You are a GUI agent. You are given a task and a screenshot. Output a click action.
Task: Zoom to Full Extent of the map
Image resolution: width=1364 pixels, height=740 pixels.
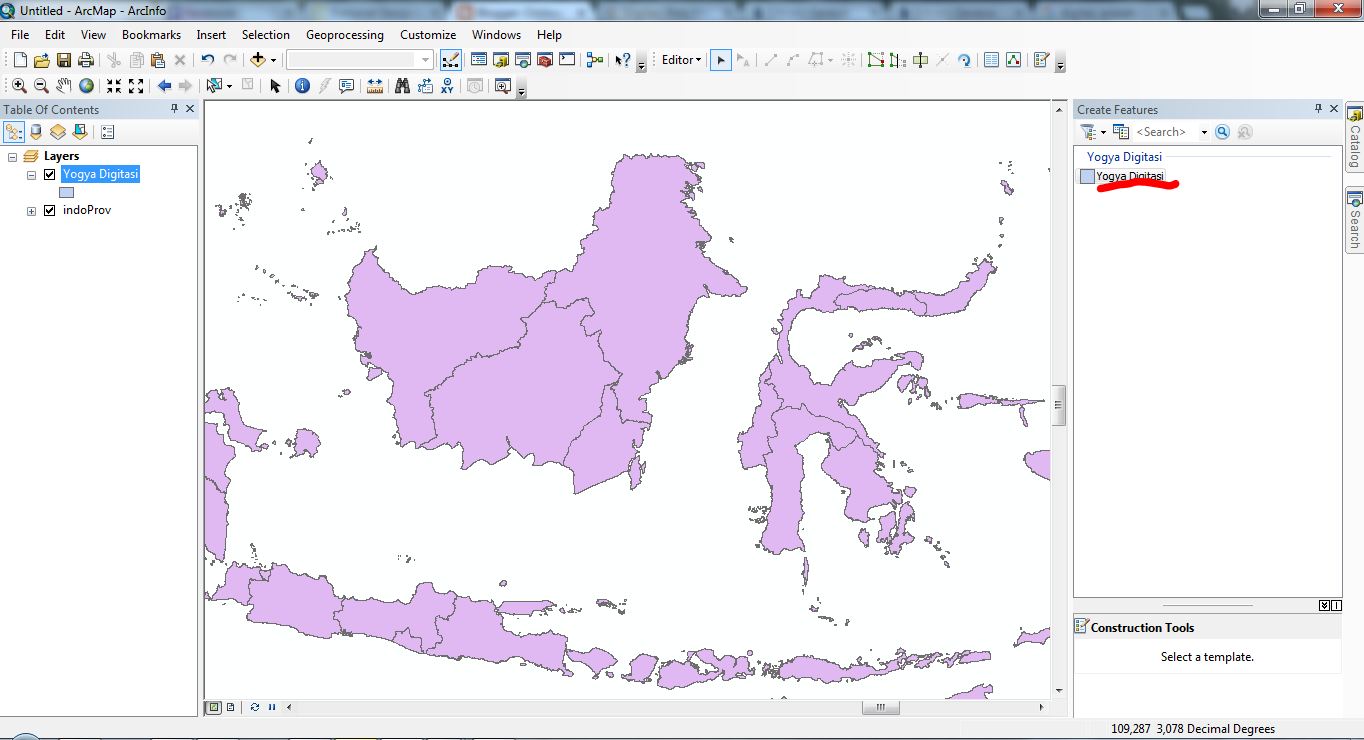tap(84, 85)
